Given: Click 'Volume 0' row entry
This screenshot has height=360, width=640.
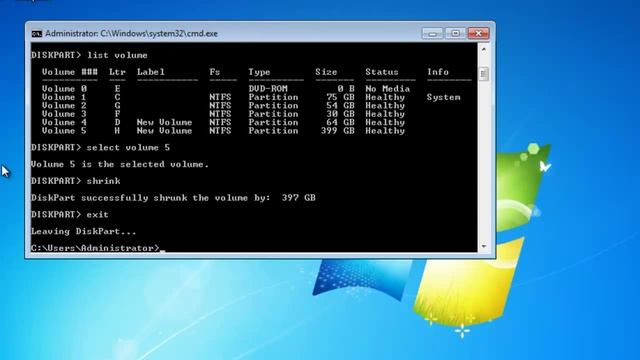Looking at the screenshot, I should [64, 89].
